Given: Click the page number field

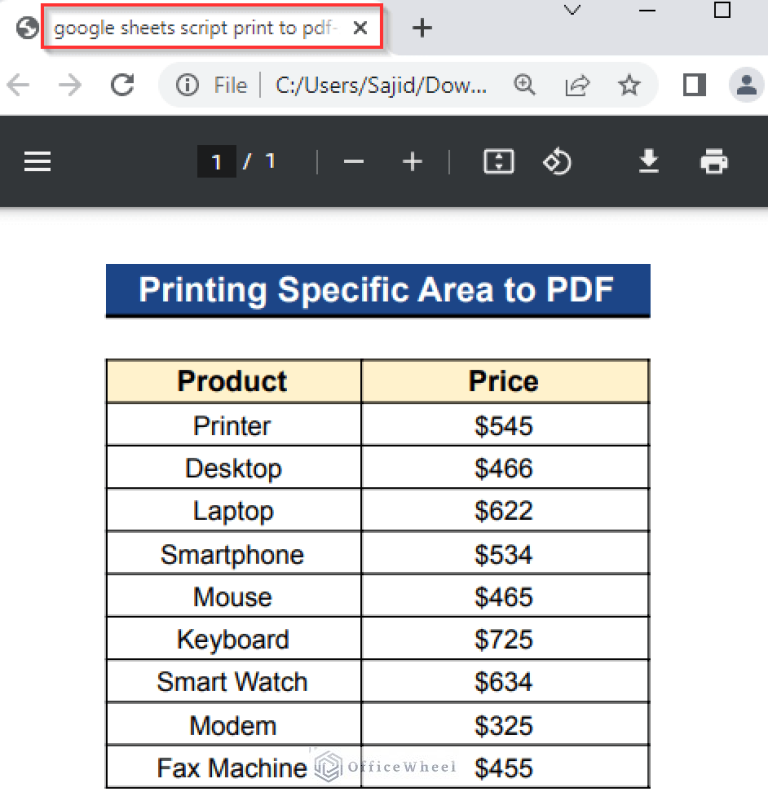Looking at the screenshot, I should tap(216, 161).
